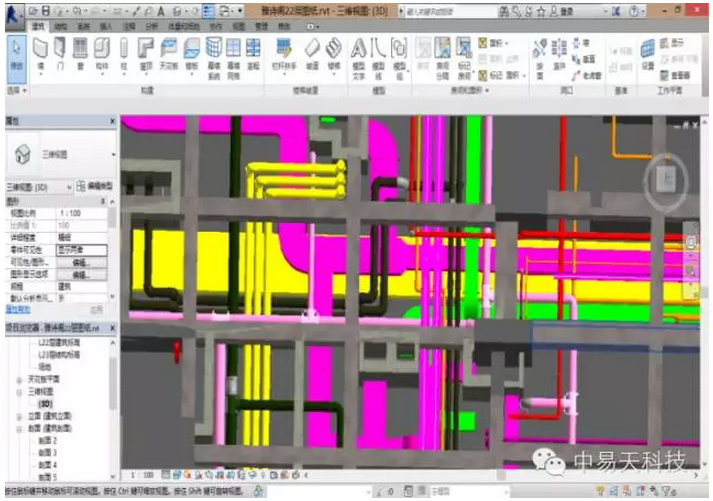The width and height of the screenshot is (713, 501).
Task: Activate the Modify arrow tool
Action: click(14, 54)
